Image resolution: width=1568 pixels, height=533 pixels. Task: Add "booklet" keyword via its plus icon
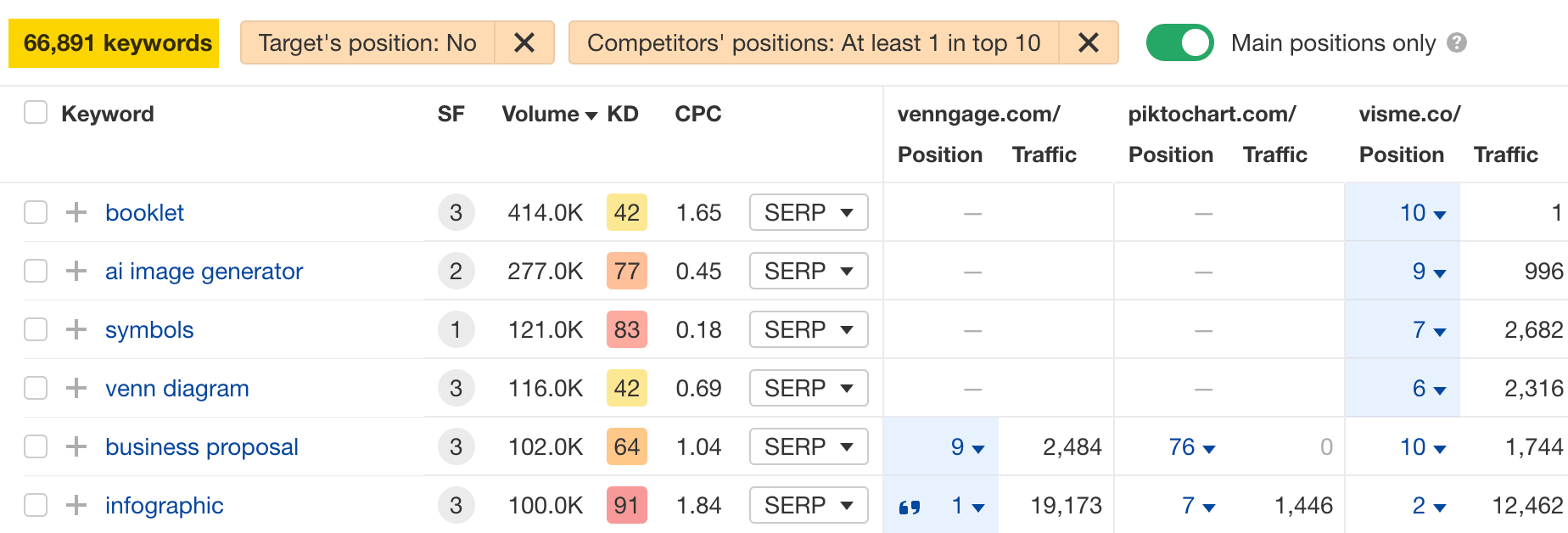77,212
